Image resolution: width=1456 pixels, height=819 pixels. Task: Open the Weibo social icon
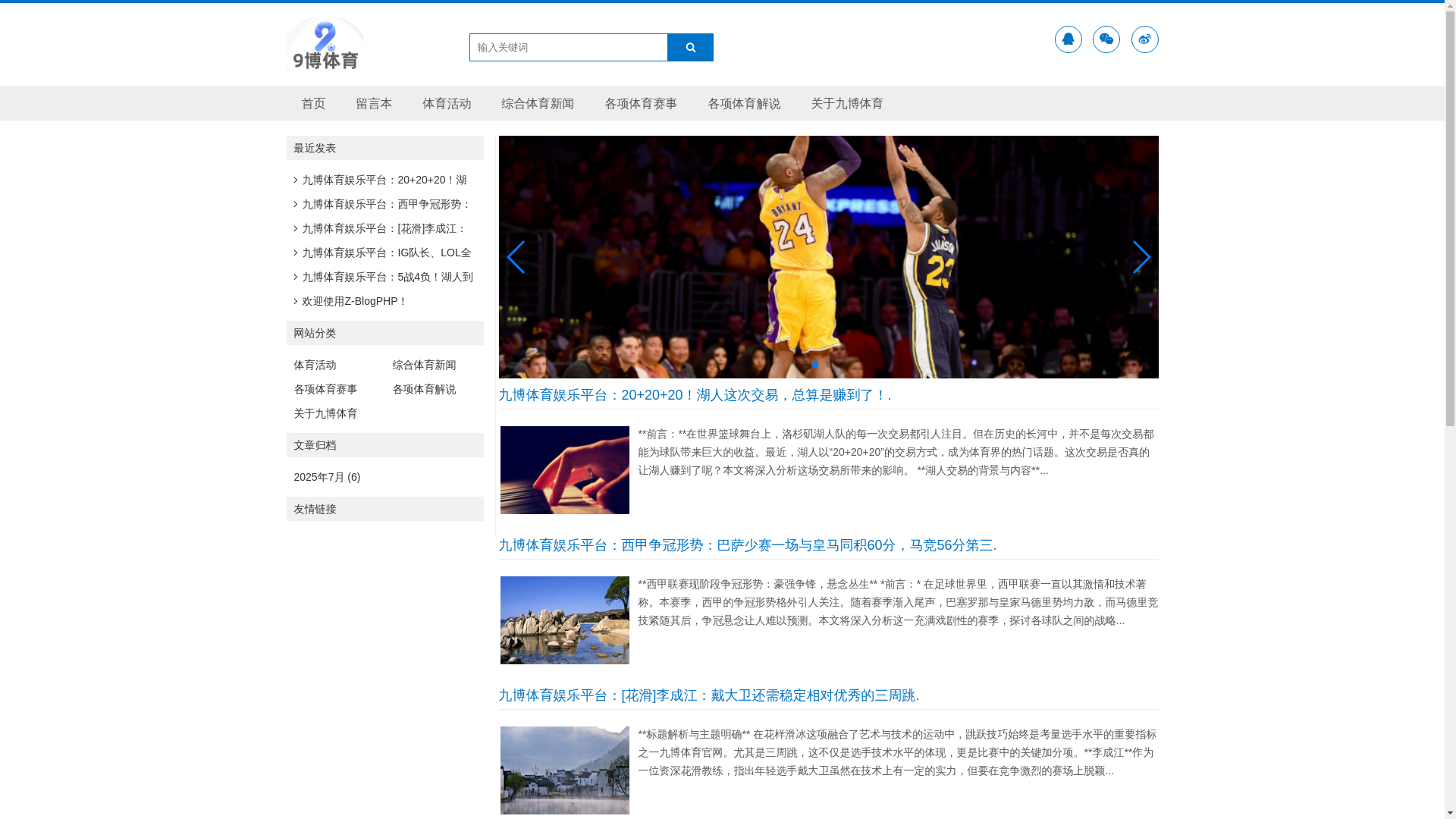pyautogui.click(x=1144, y=39)
